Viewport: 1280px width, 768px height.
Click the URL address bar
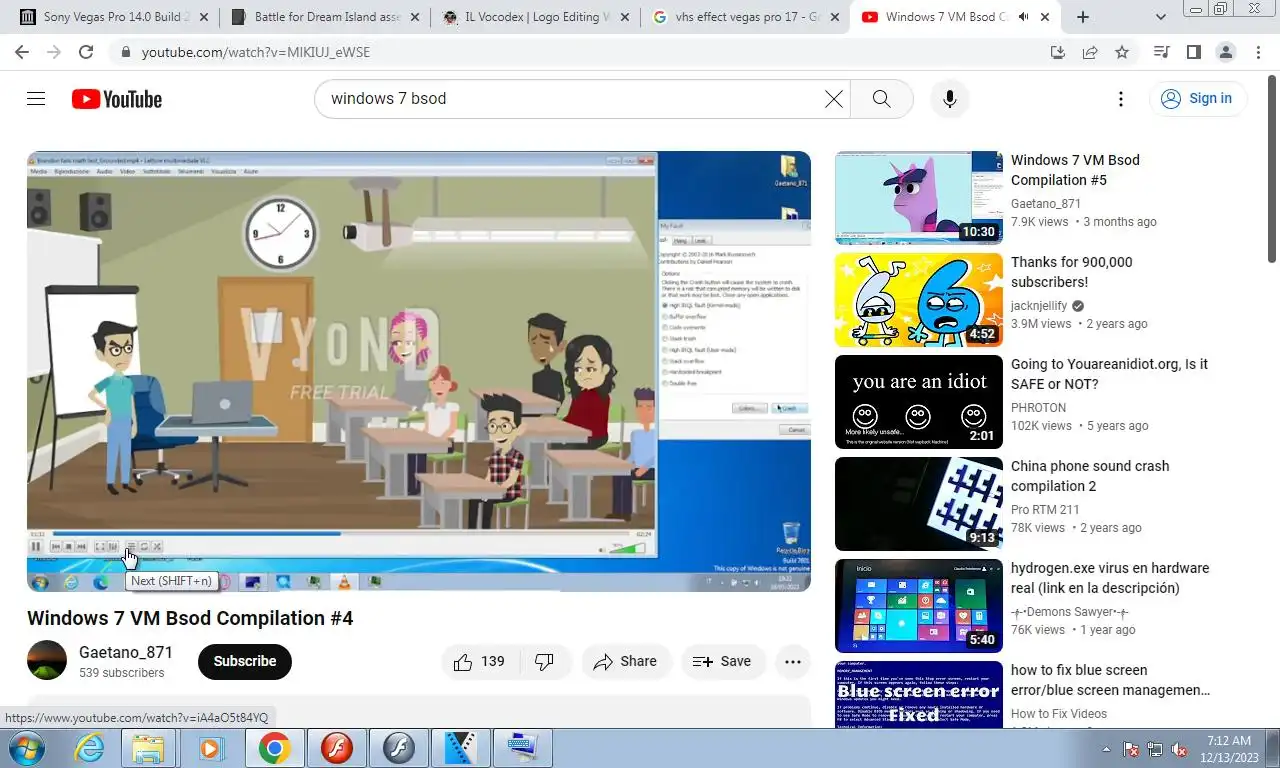[590, 52]
